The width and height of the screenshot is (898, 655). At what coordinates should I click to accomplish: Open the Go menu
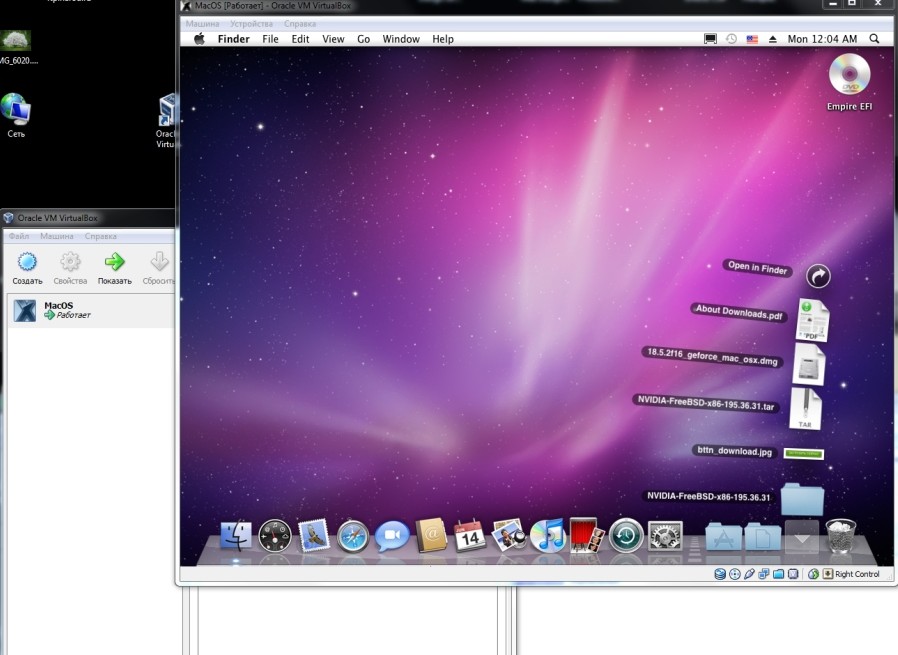coord(364,39)
